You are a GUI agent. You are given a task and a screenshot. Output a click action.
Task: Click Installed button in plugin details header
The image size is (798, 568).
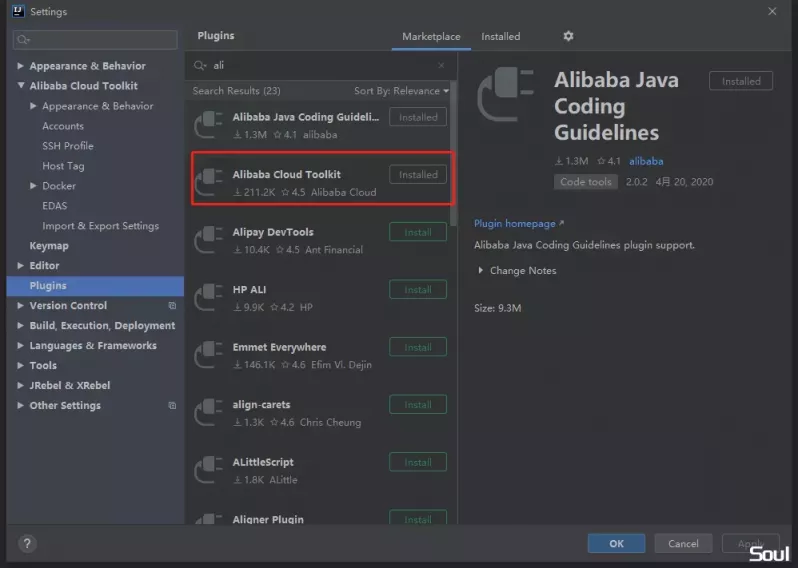[x=740, y=81]
